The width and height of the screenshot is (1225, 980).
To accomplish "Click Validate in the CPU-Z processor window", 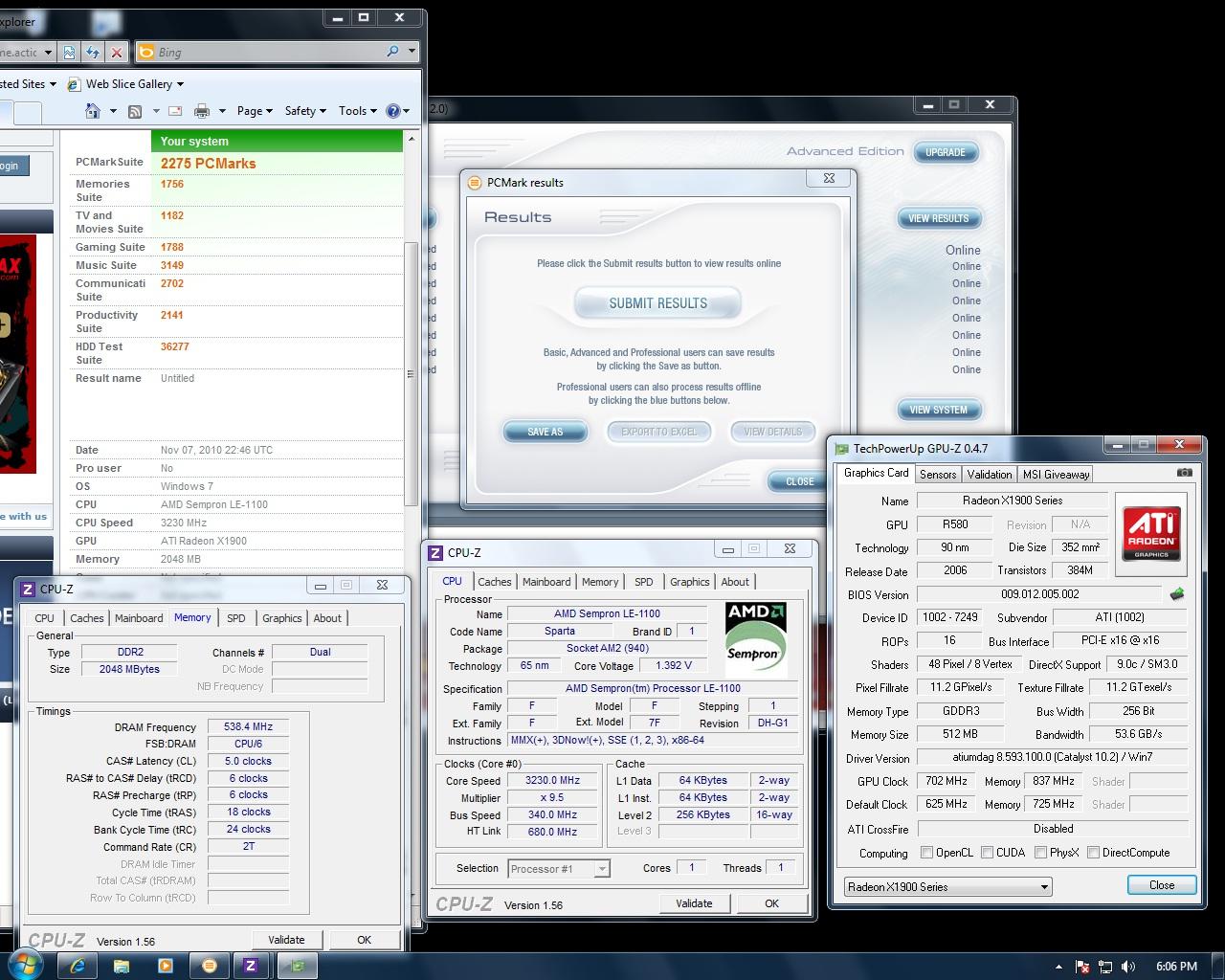I will pos(694,902).
